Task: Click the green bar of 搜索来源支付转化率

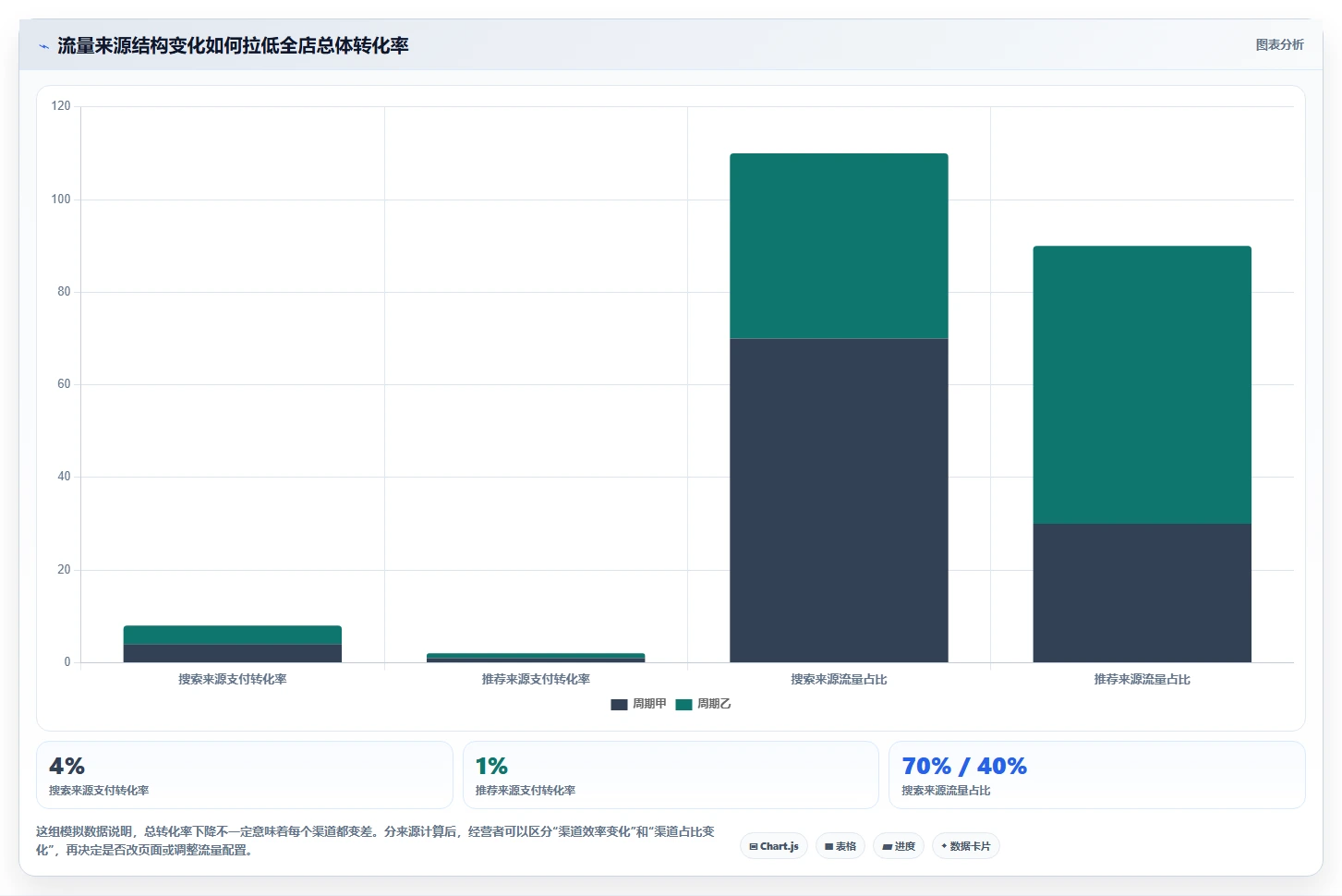Action: point(233,635)
